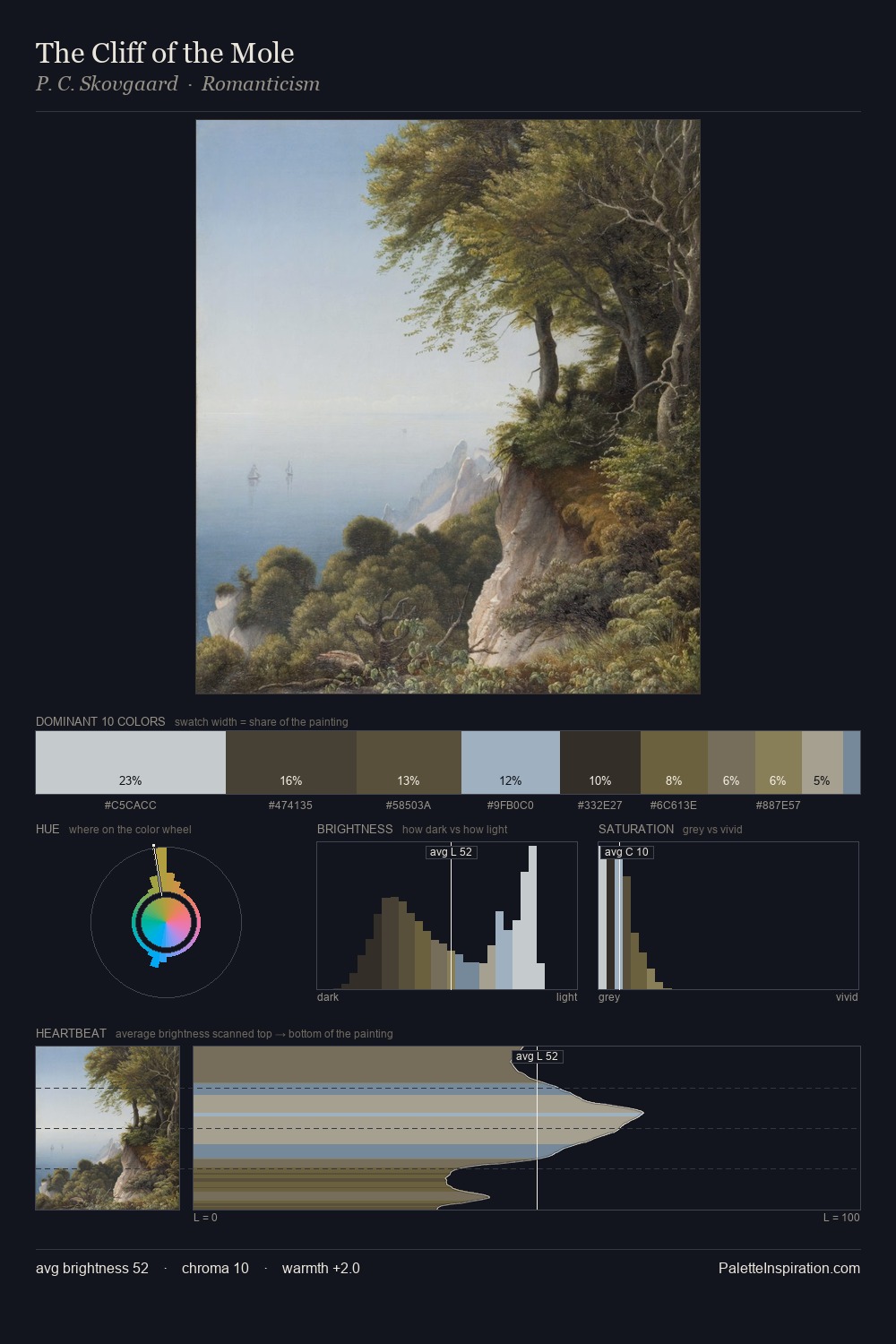Click the vivid axis label

point(847,997)
